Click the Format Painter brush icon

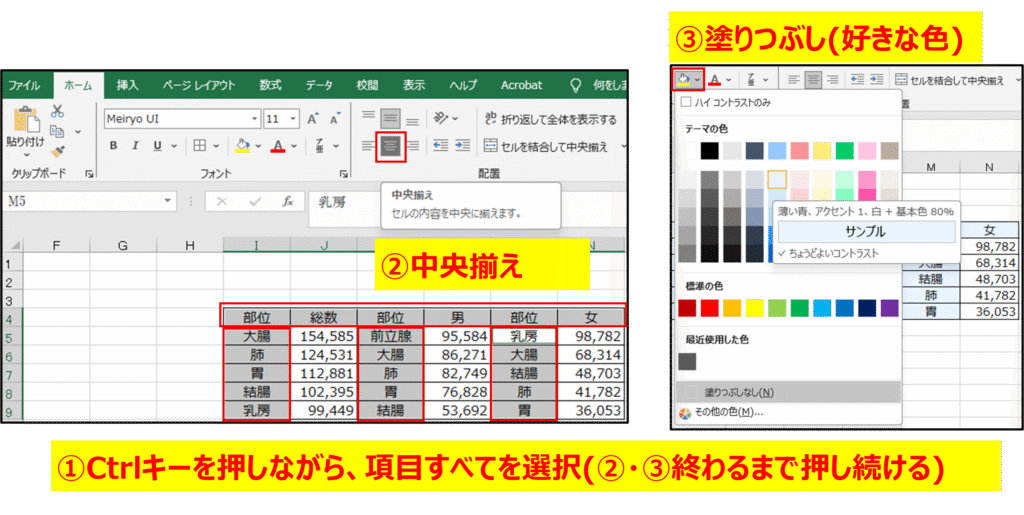point(58,152)
